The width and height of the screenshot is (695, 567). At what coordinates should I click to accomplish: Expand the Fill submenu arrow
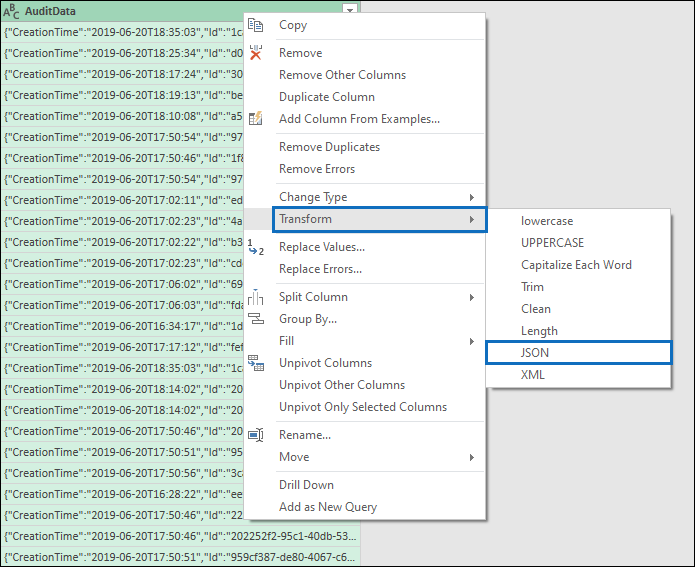472,341
